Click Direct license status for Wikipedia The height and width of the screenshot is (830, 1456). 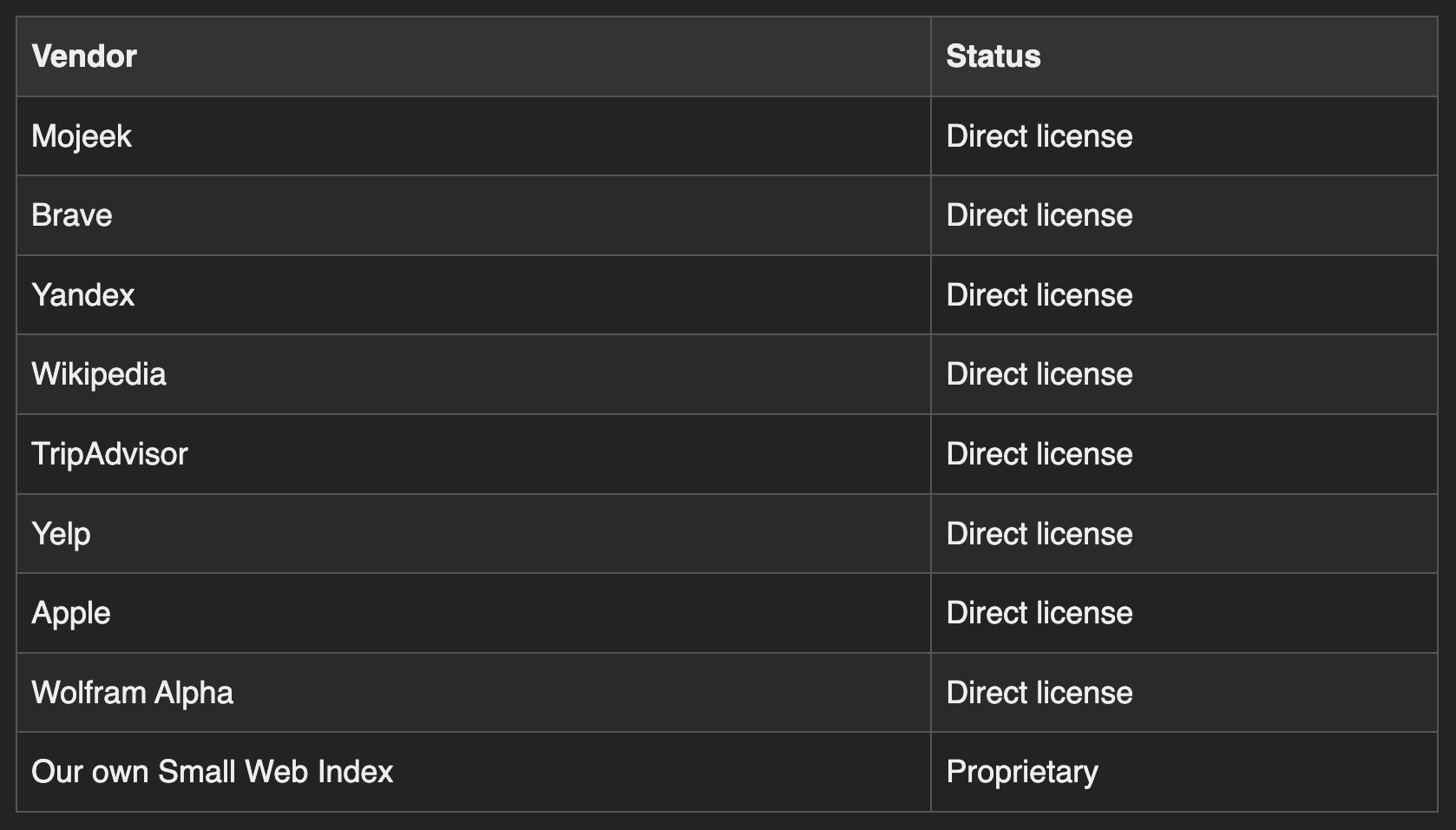(1184, 374)
